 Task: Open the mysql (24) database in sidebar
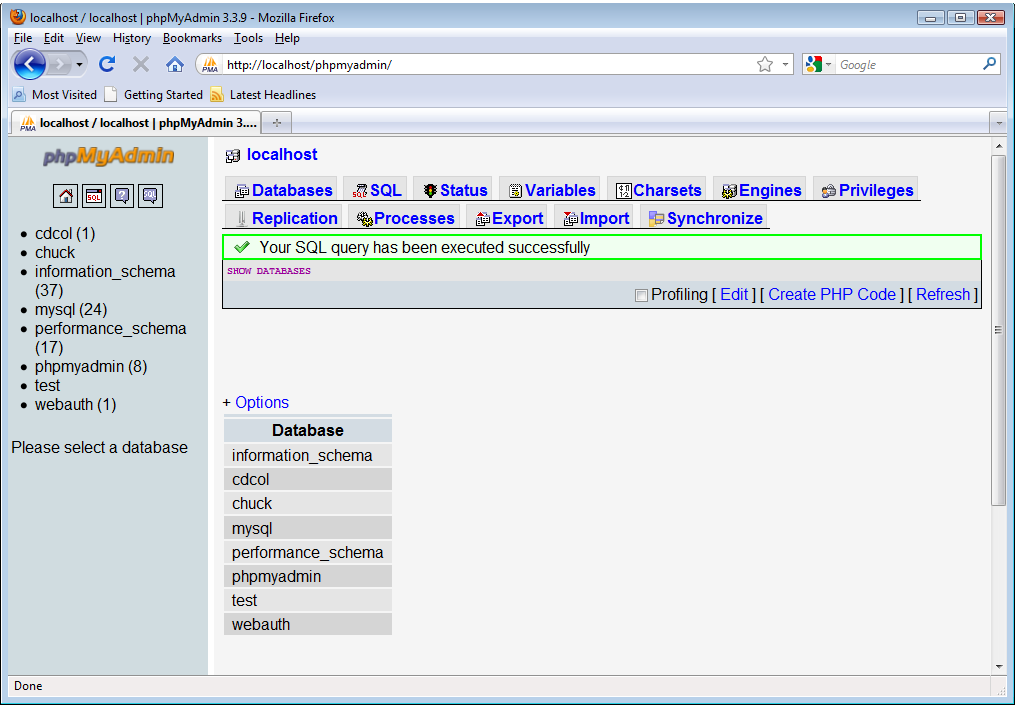[71, 309]
